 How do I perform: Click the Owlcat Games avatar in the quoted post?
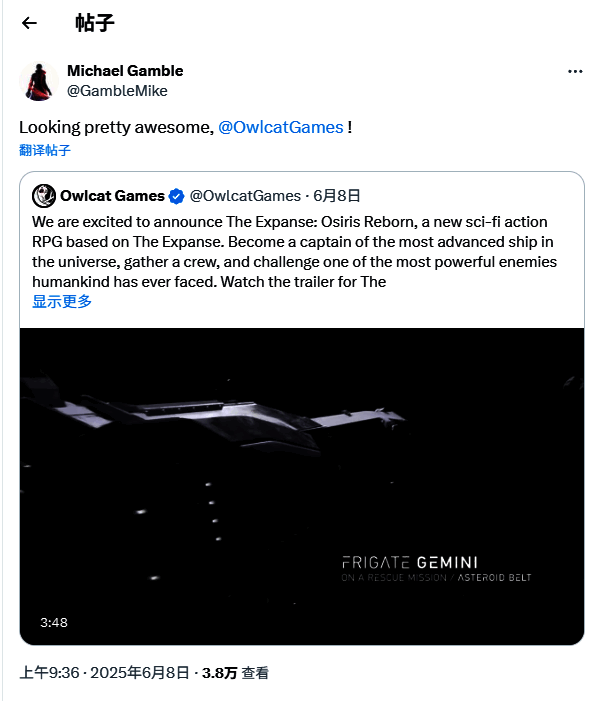pyautogui.click(x=43, y=195)
